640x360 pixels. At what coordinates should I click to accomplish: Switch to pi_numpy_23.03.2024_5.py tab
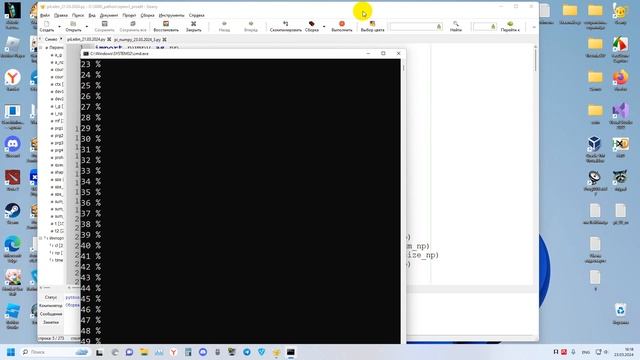pyautogui.click(x=137, y=40)
